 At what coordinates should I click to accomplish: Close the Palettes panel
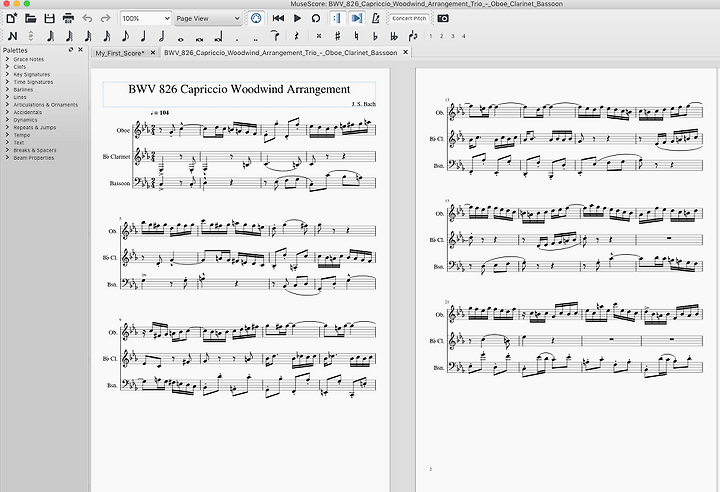(80, 50)
